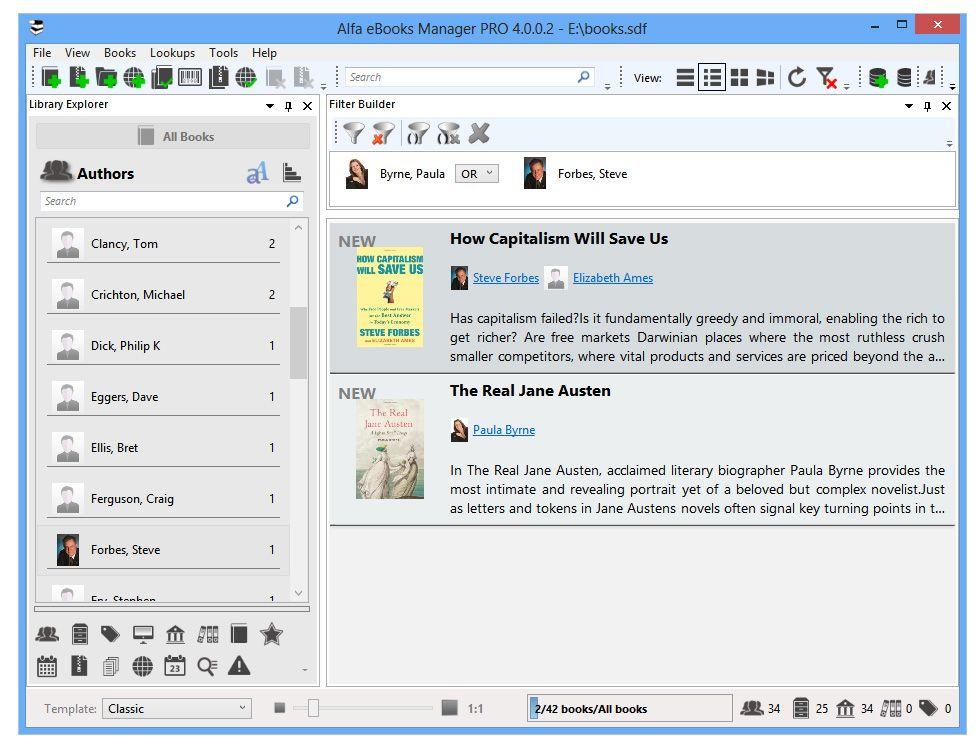Open the saved searches magnifier icon
Viewport: 980px width, 753px height.
point(207,666)
